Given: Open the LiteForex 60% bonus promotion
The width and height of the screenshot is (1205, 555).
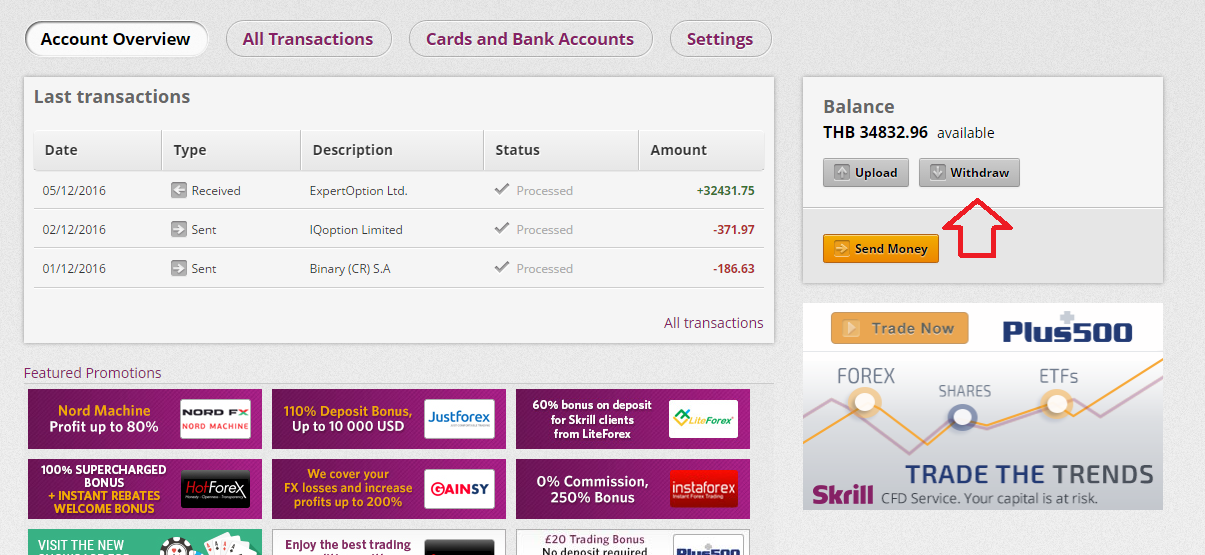Looking at the screenshot, I should coord(633,418).
